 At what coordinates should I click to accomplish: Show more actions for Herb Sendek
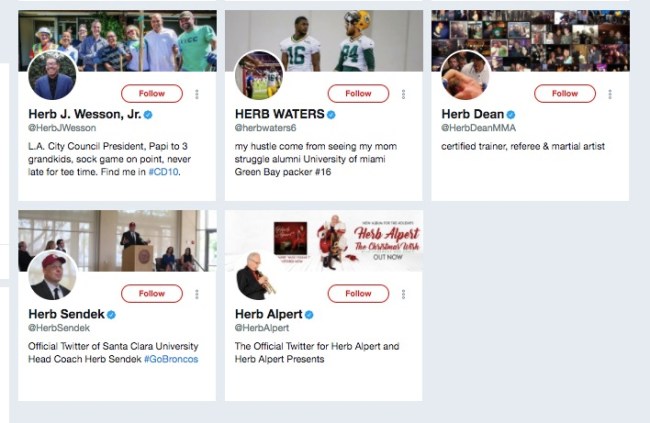click(197, 294)
